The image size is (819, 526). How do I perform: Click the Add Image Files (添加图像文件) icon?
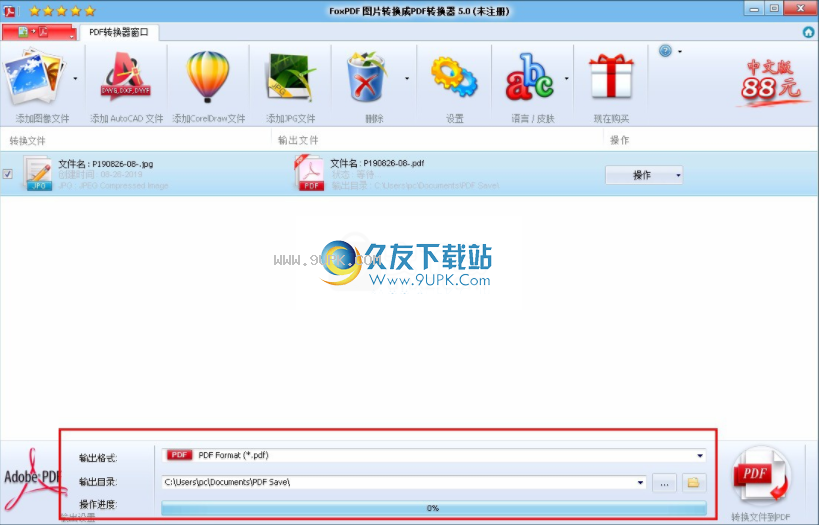[34, 78]
